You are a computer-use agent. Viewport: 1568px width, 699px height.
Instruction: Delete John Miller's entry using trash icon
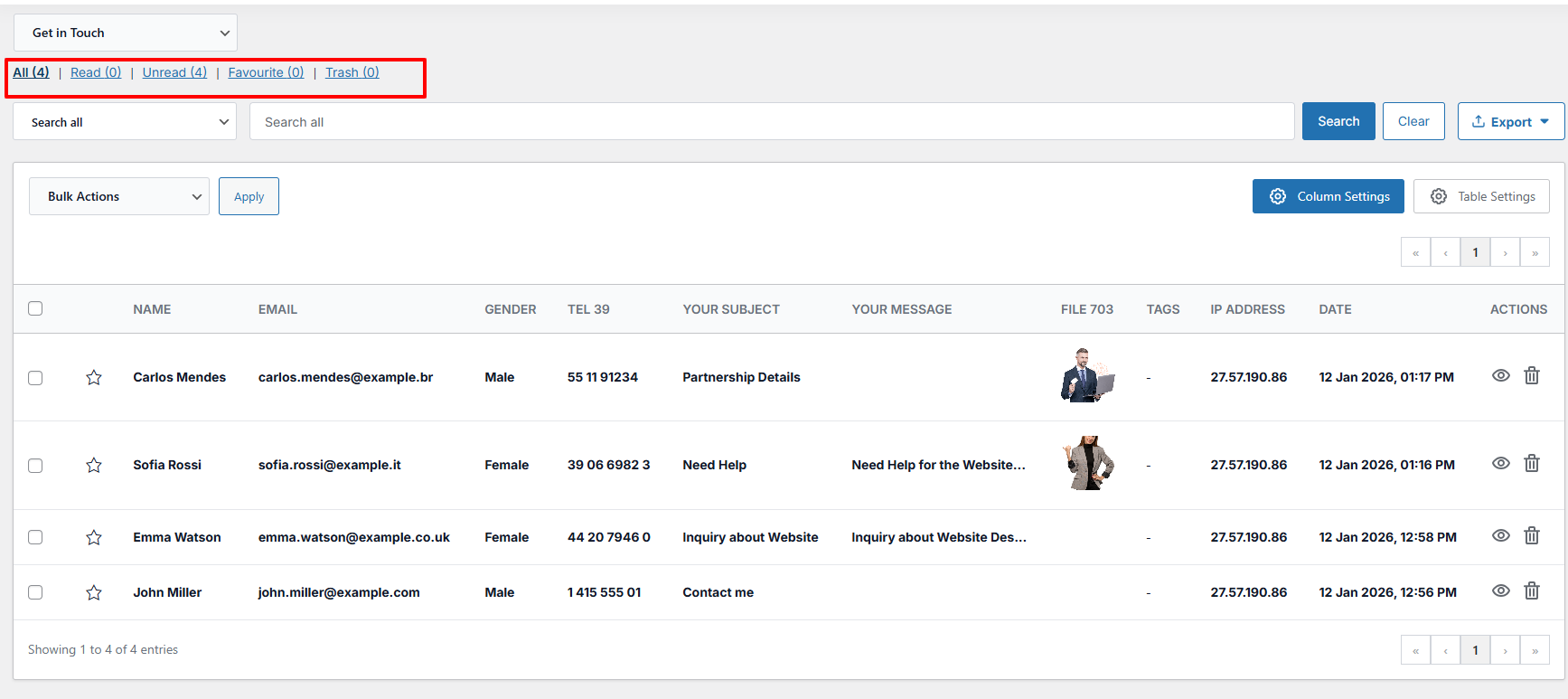click(x=1531, y=590)
